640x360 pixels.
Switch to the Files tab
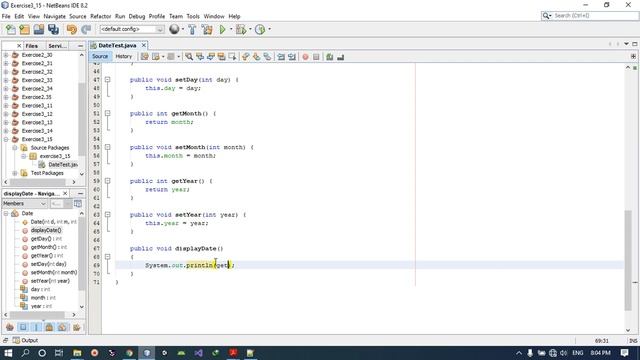pos(31,46)
